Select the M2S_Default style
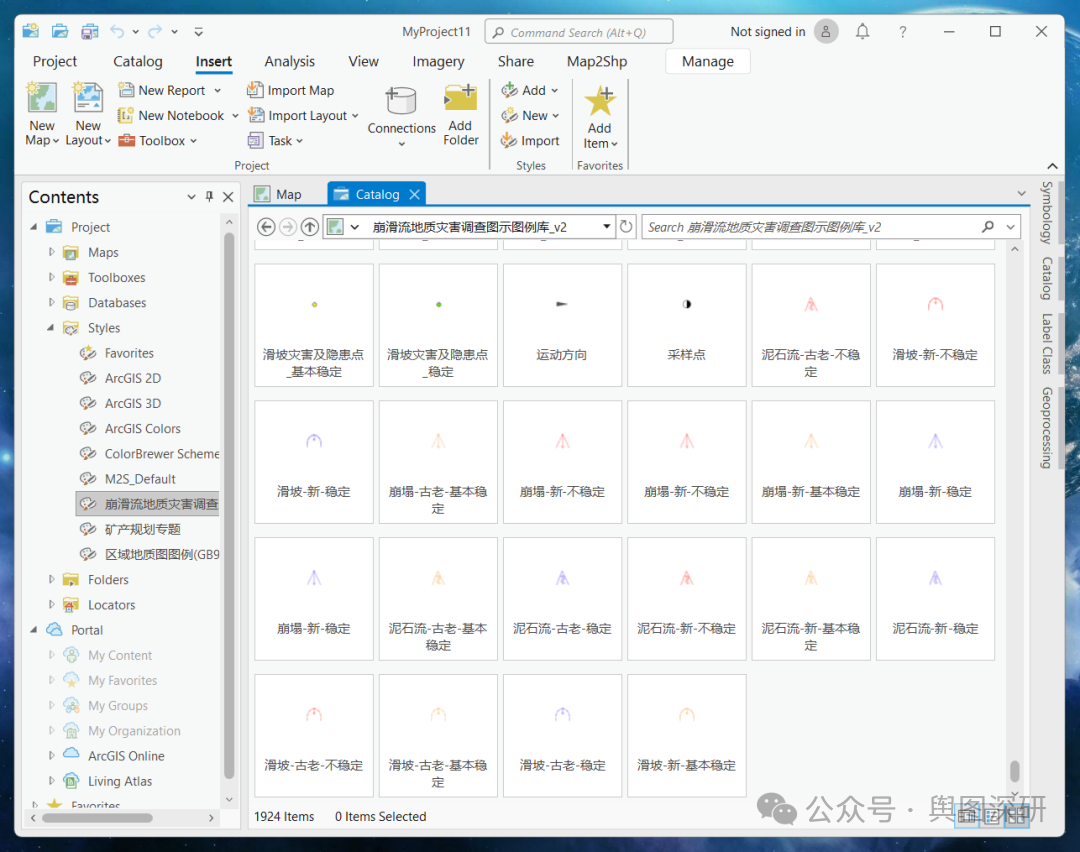 tap(140, 479)
